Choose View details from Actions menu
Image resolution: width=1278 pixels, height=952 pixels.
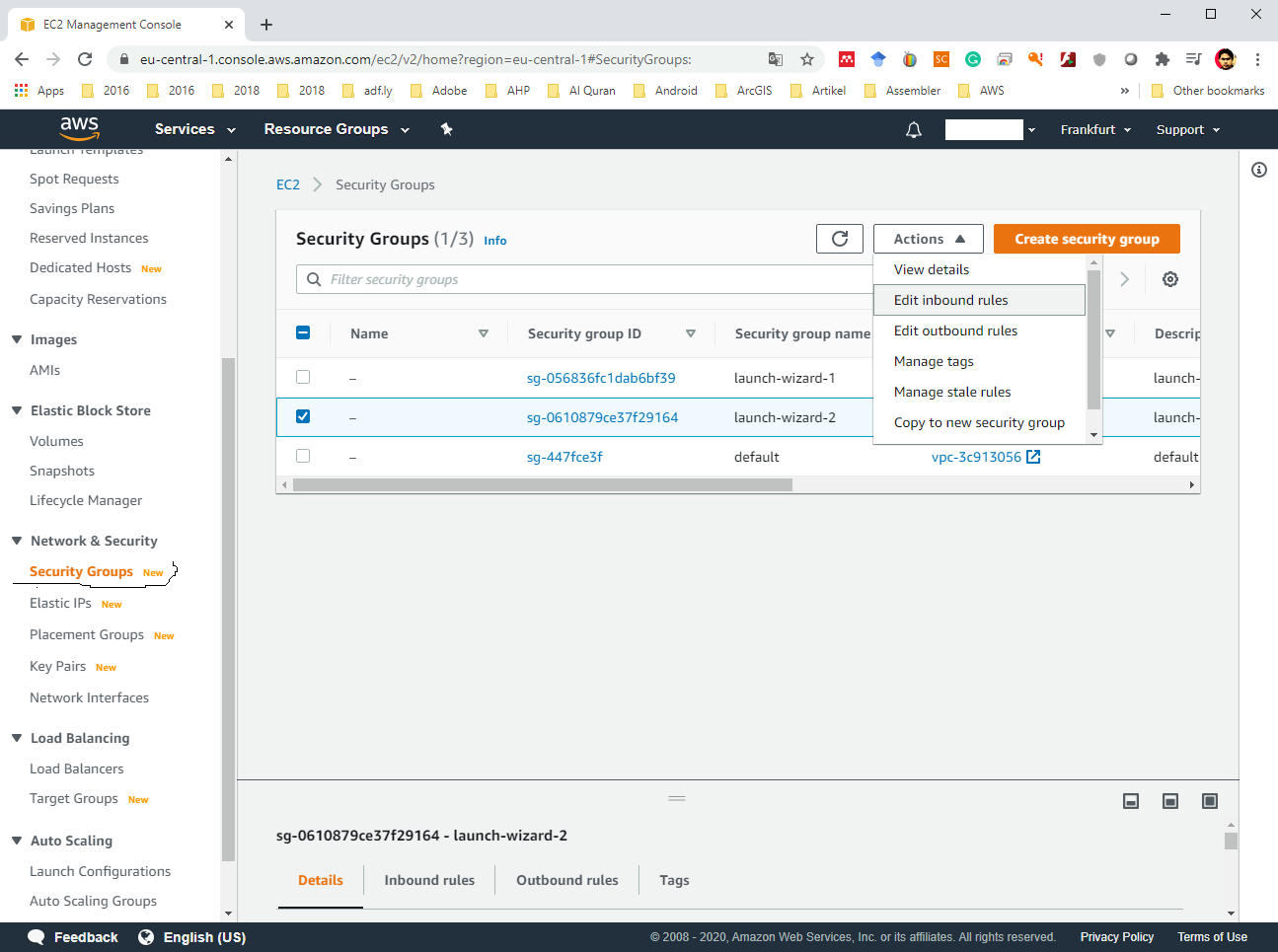(x=979, y=269)
